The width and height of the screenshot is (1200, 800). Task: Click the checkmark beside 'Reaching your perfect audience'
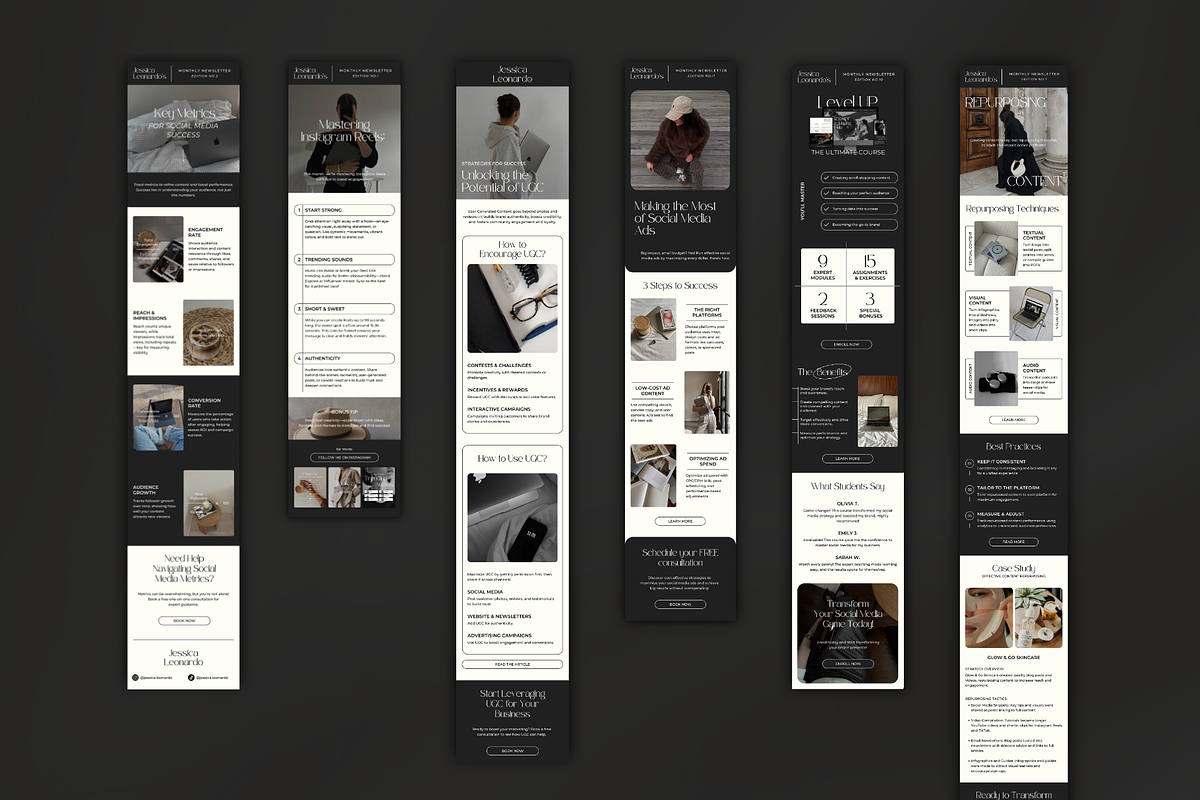[x=825, y=193]
